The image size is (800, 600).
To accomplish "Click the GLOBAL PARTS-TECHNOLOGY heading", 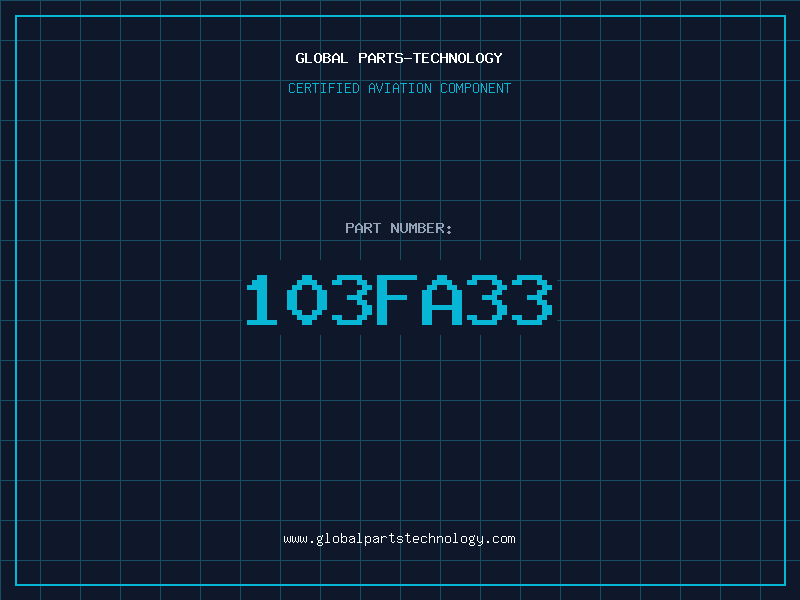I will tap(399, 58).
